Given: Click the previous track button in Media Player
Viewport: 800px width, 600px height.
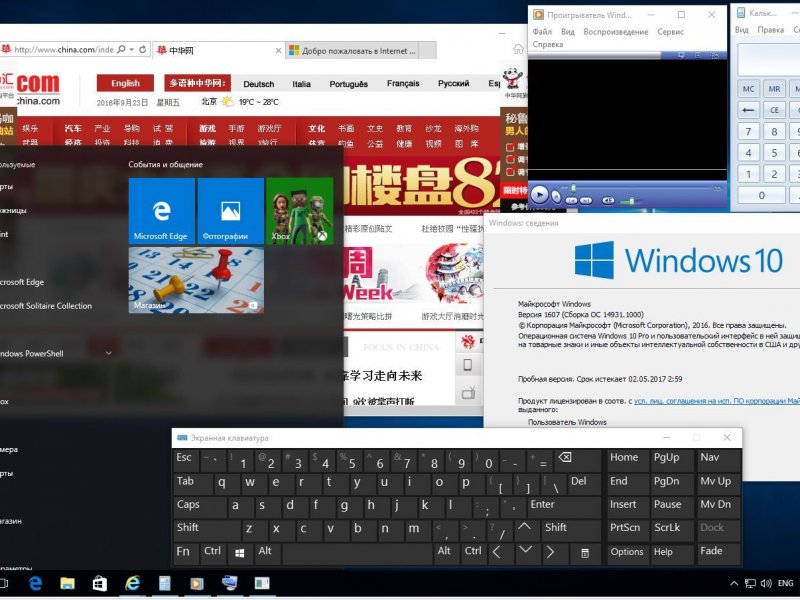Looking at the screenshot, I should pyautogui.click(x=571, y=201).
